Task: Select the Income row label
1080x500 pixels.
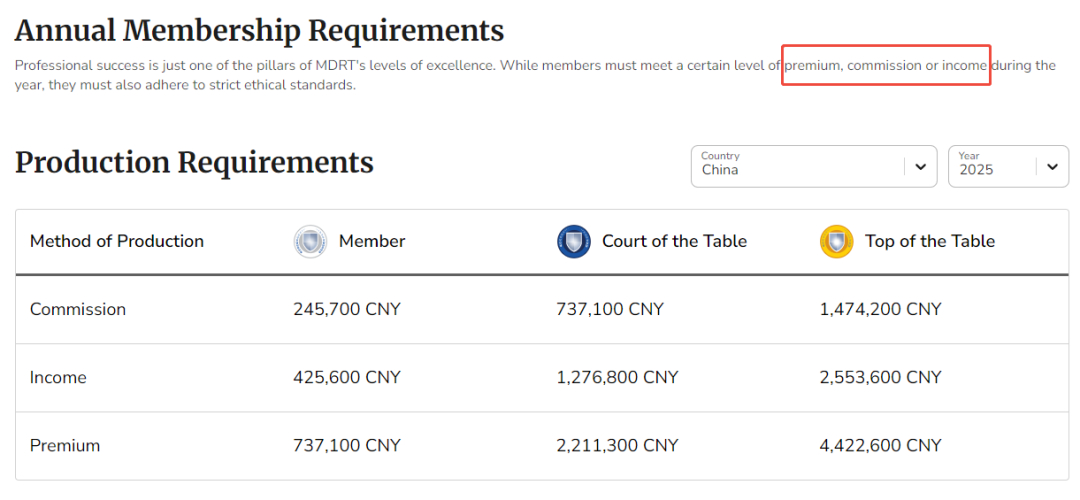Action: 58,377
